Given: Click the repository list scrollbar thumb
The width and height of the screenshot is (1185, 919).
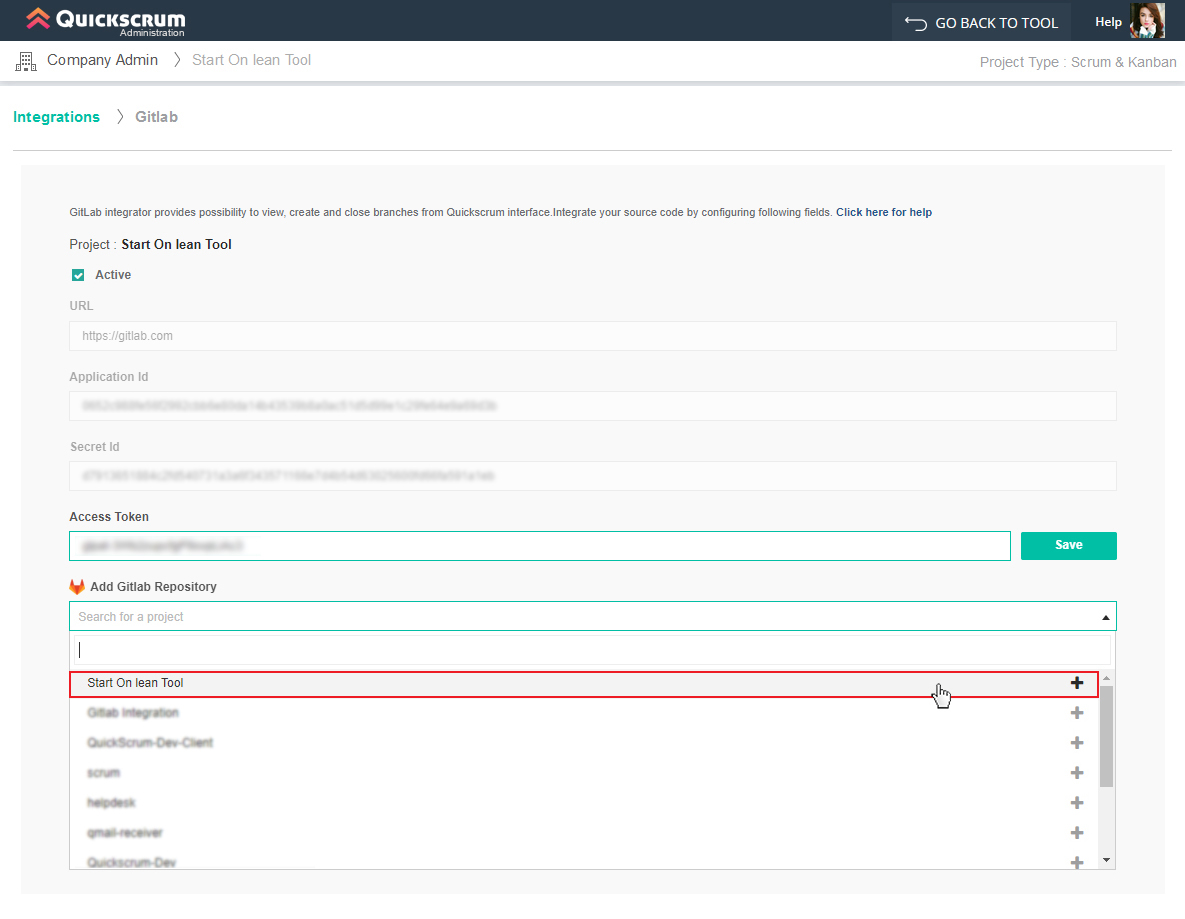Looking at the screenshot, I should click(x=1106, y=737).
